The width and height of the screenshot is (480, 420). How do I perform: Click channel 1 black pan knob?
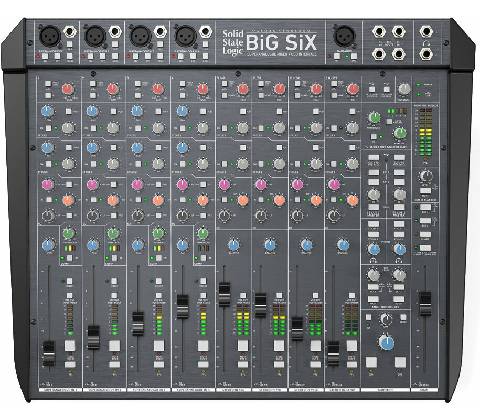48,216
